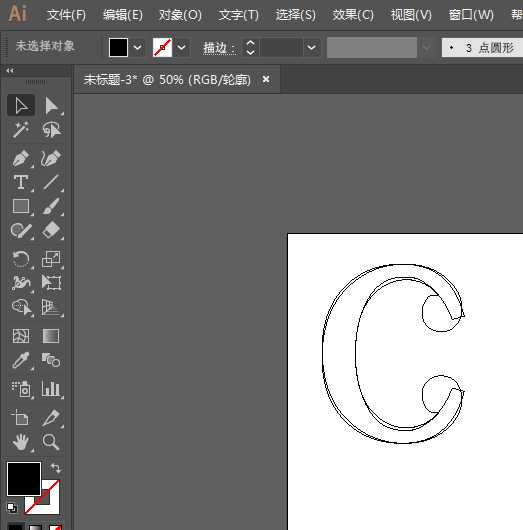Open the stroke weight dropdown
This screenshot has height=530, width=523.
click(311, 47)
